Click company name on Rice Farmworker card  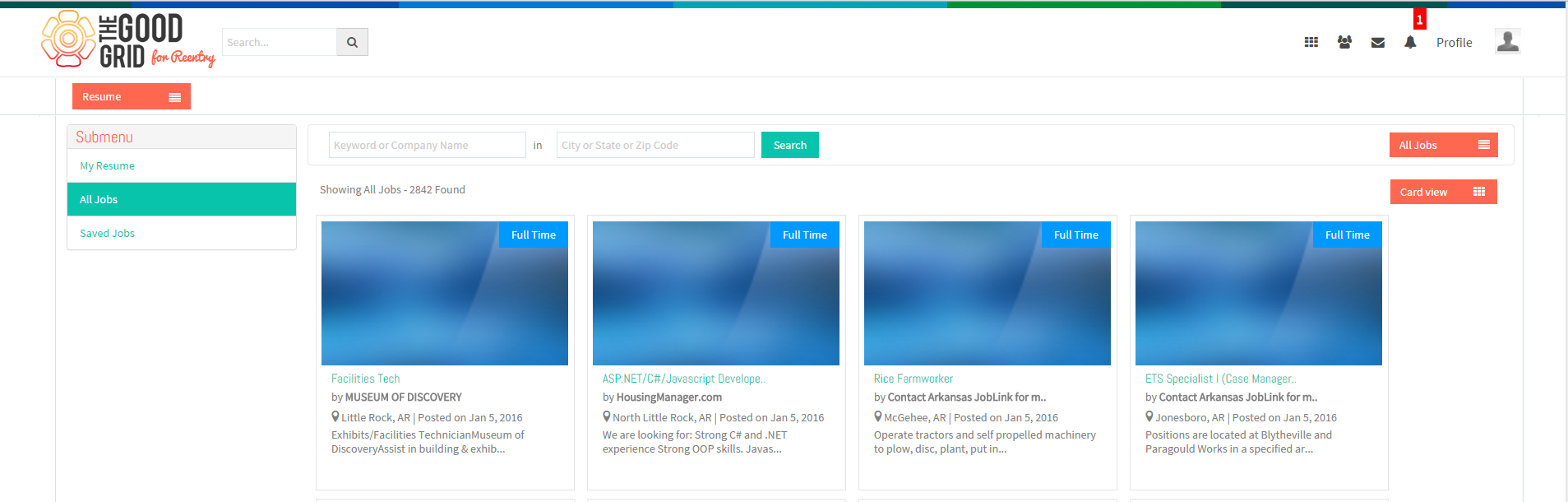coord(967,397)
